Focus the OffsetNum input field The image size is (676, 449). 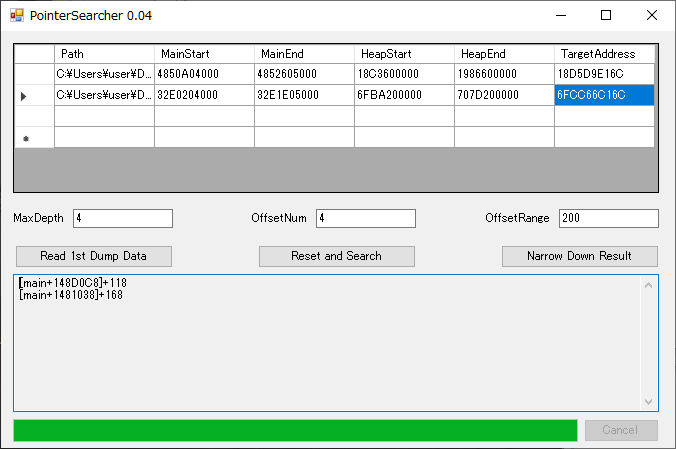366,218
